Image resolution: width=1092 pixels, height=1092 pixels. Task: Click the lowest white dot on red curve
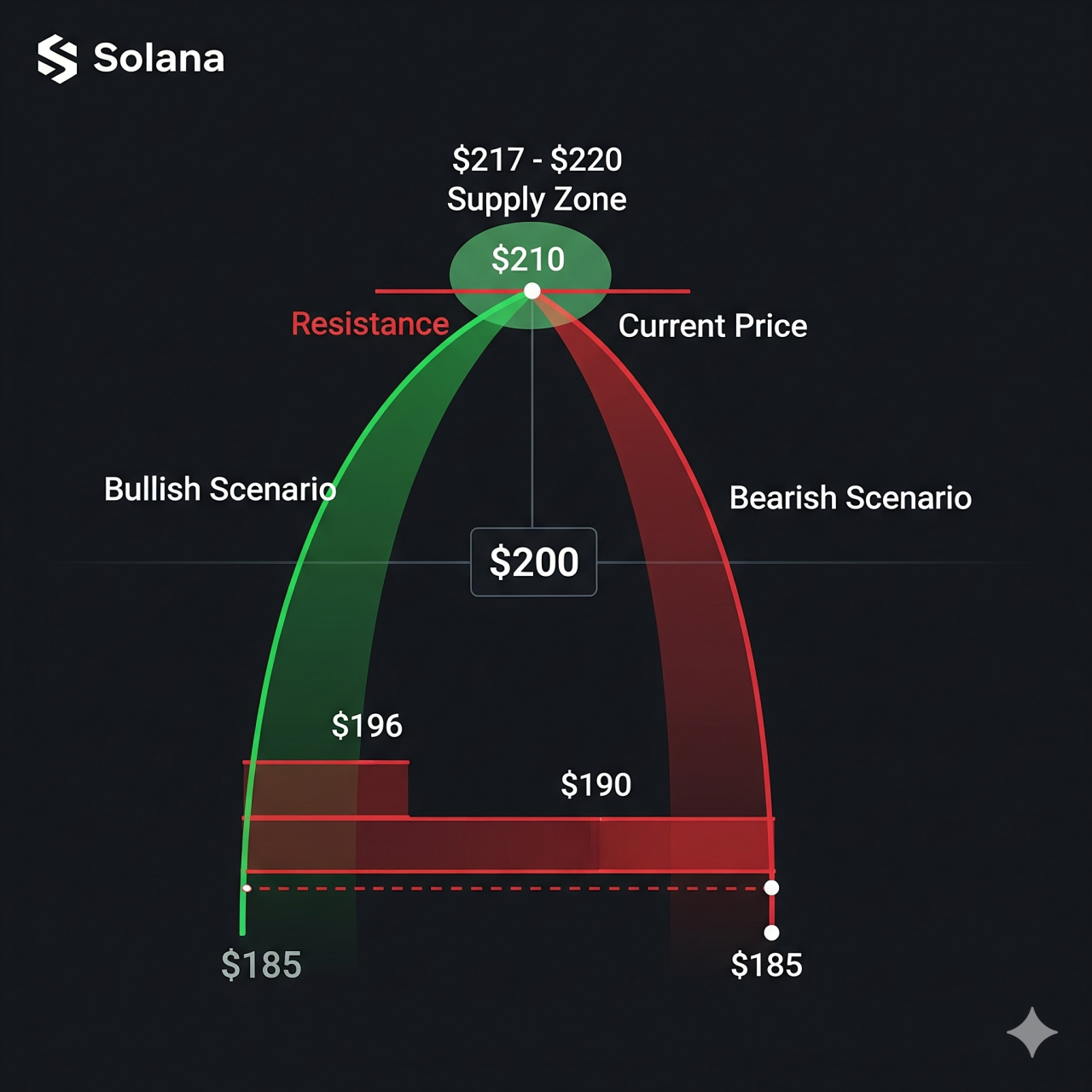[x=771, y=932]
